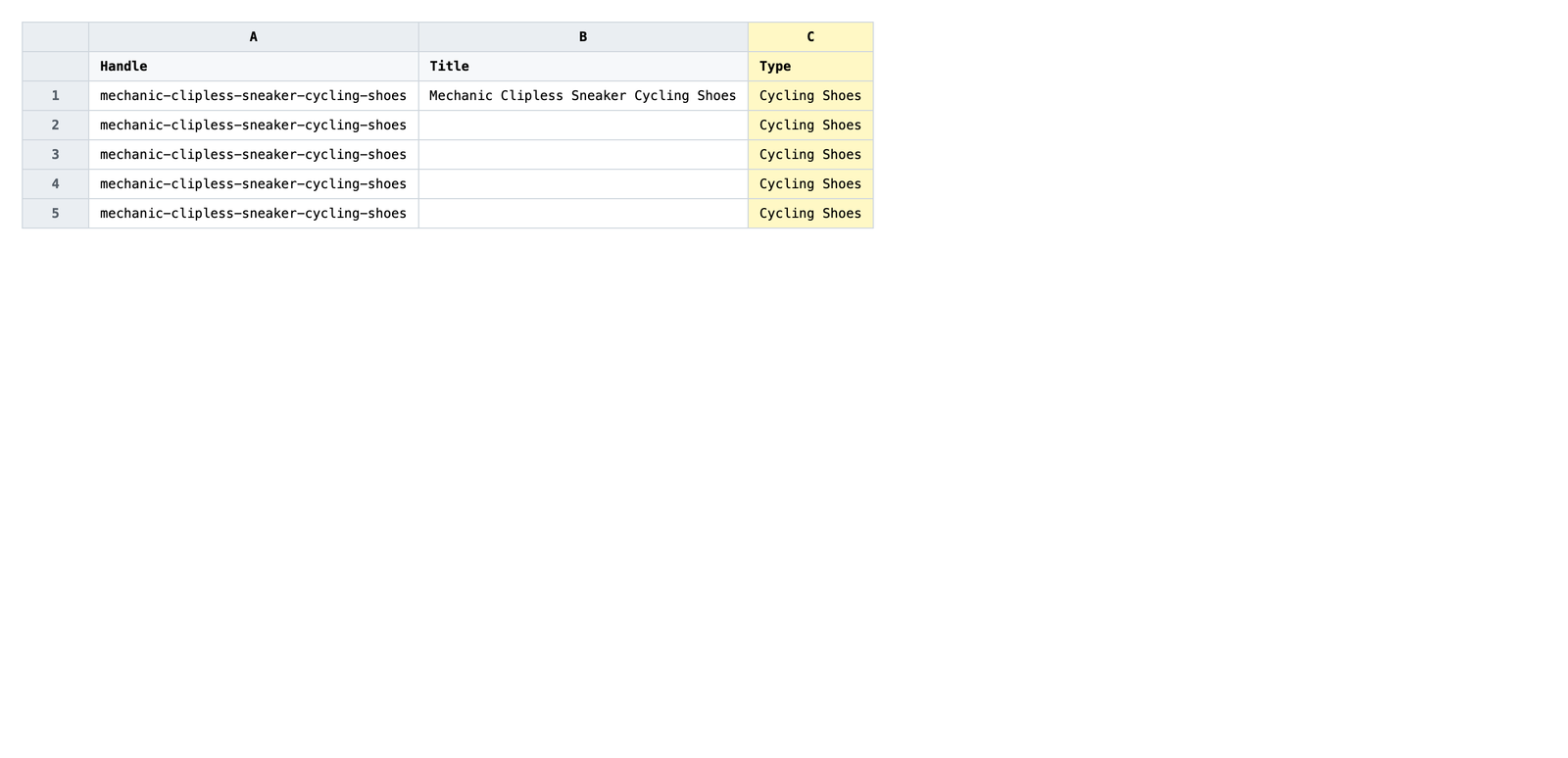Click the Handle cell in row 2

tap(253, 126)
